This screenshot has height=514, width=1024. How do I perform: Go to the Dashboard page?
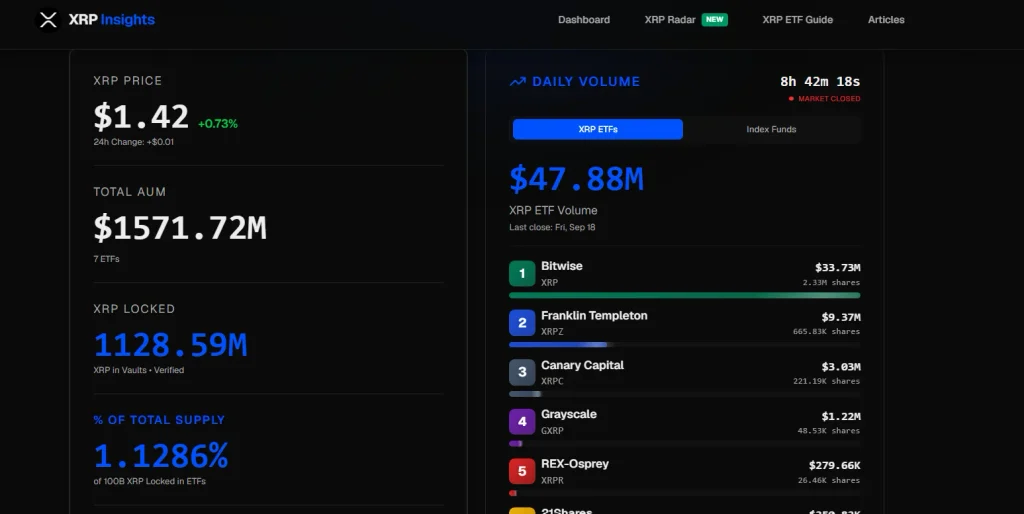click(584, 20)
